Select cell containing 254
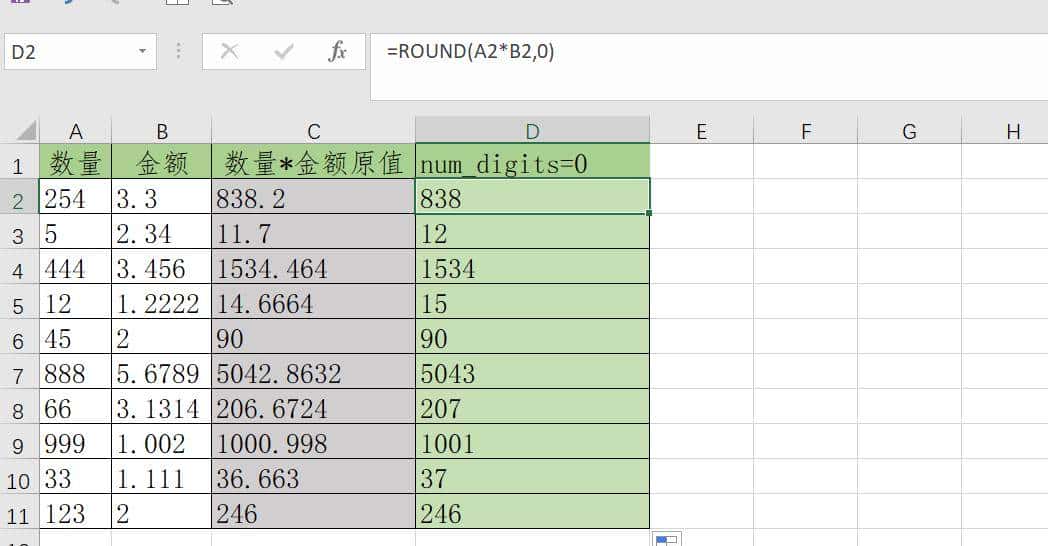 coord(76,196)
